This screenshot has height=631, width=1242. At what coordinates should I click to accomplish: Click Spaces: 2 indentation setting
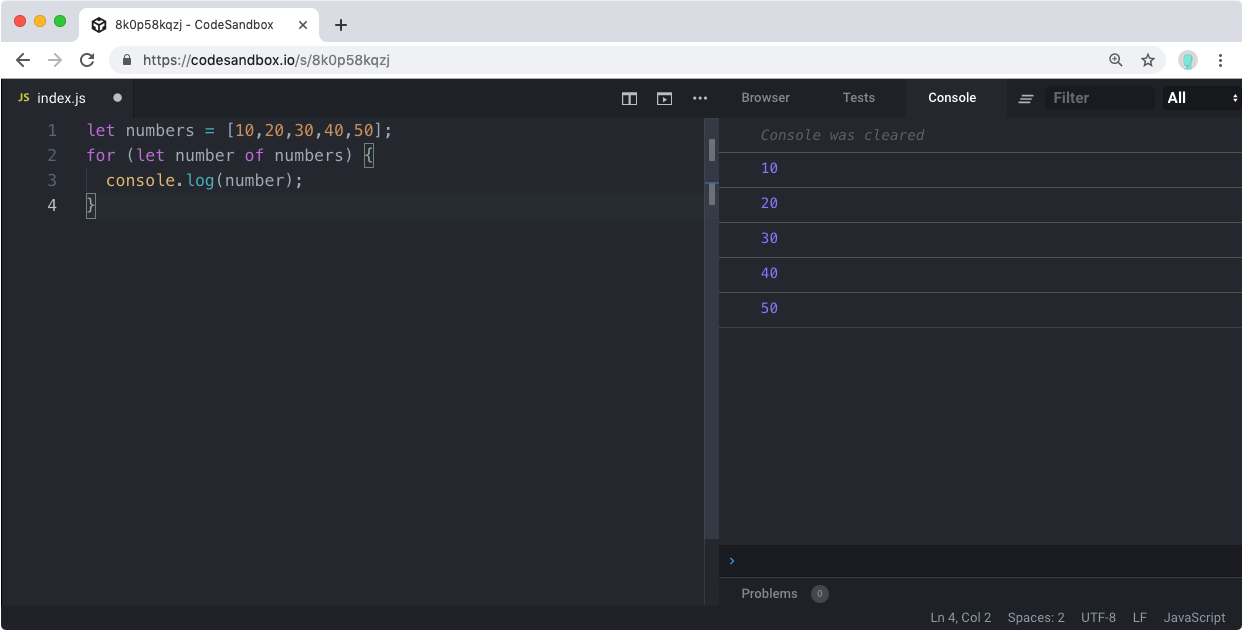[1036, 618]
